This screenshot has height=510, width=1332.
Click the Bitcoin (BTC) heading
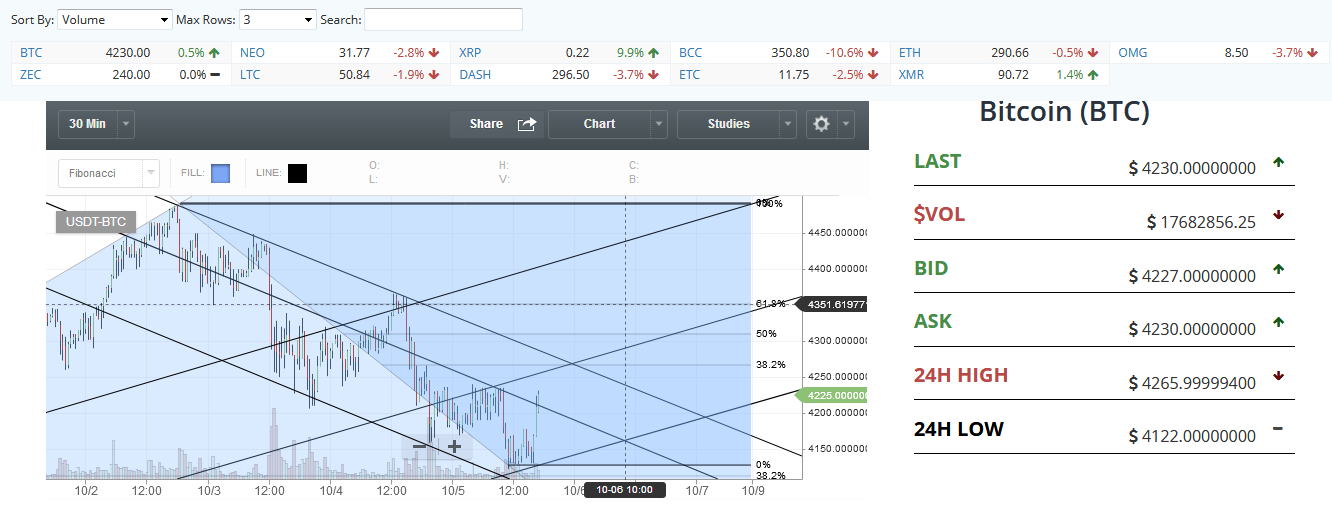[x=1064, y=112]
